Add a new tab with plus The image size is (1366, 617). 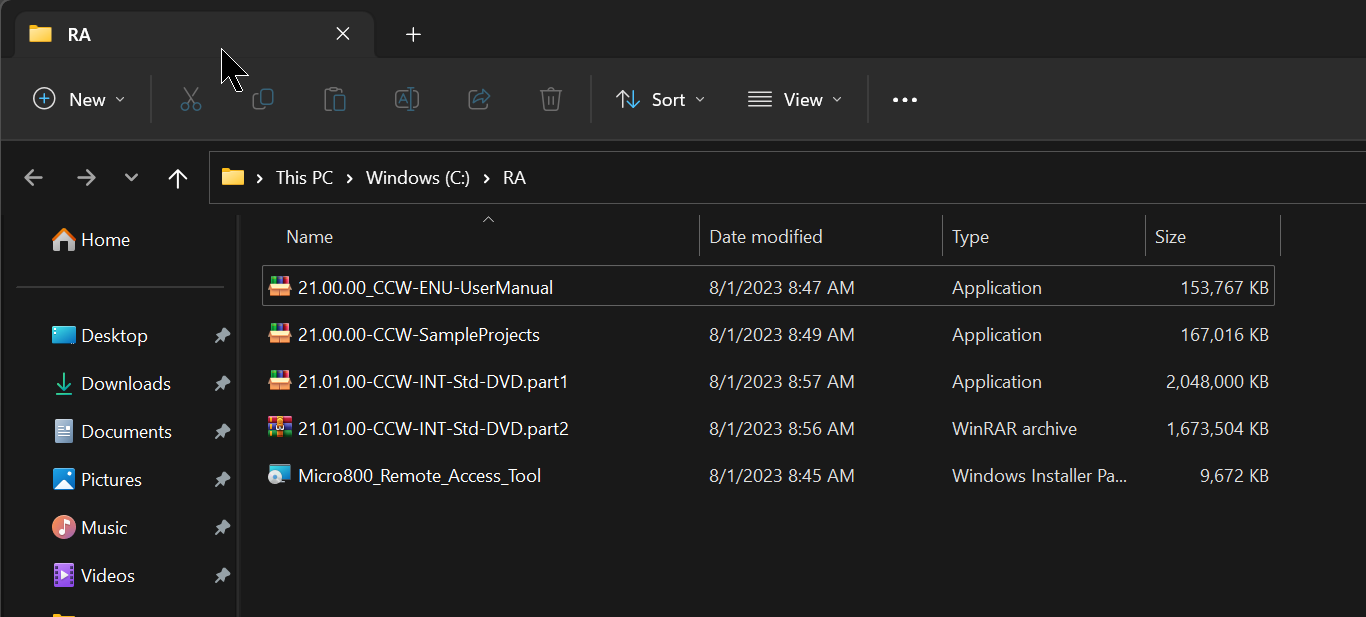[x=413, y=34]
